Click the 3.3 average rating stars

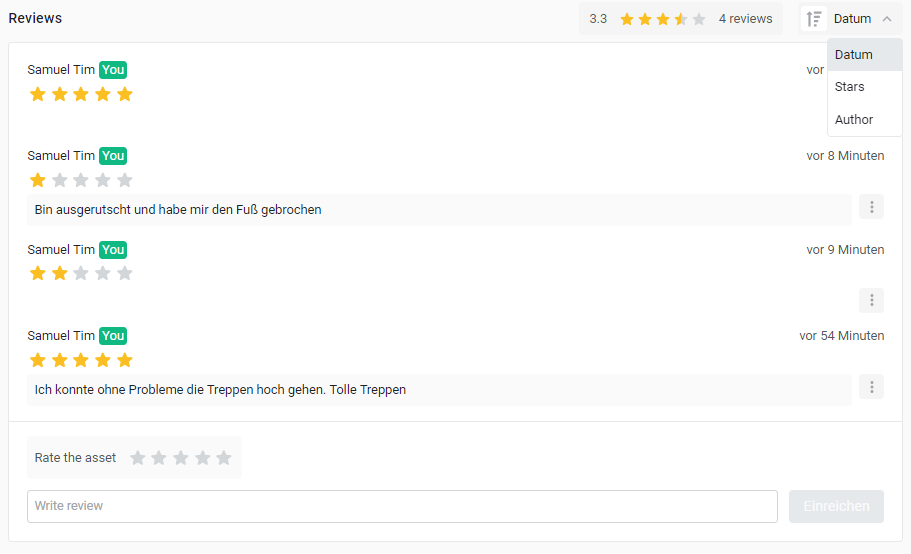tap(662, 19)
